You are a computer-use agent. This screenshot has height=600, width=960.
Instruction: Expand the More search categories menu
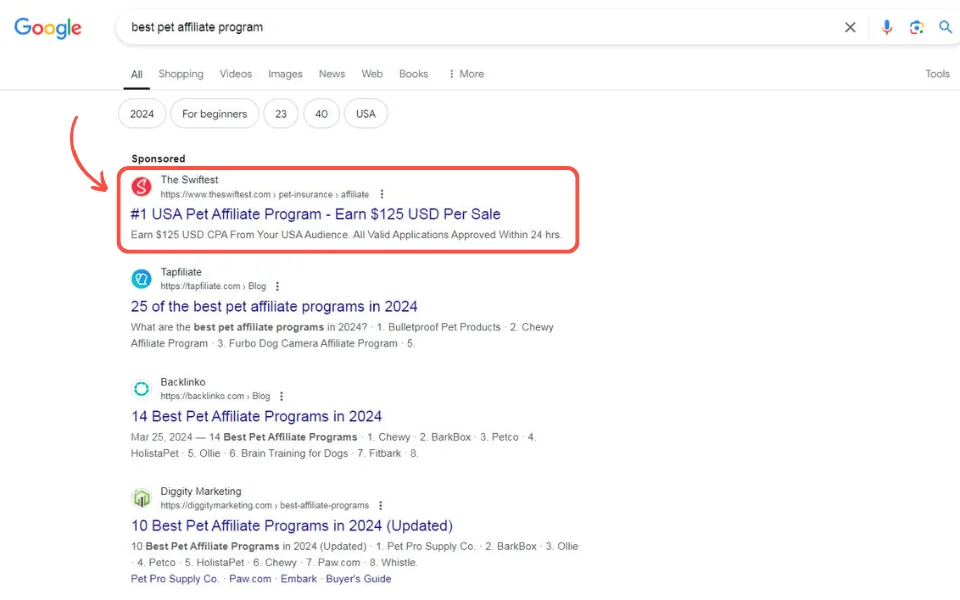pos(466,74)
